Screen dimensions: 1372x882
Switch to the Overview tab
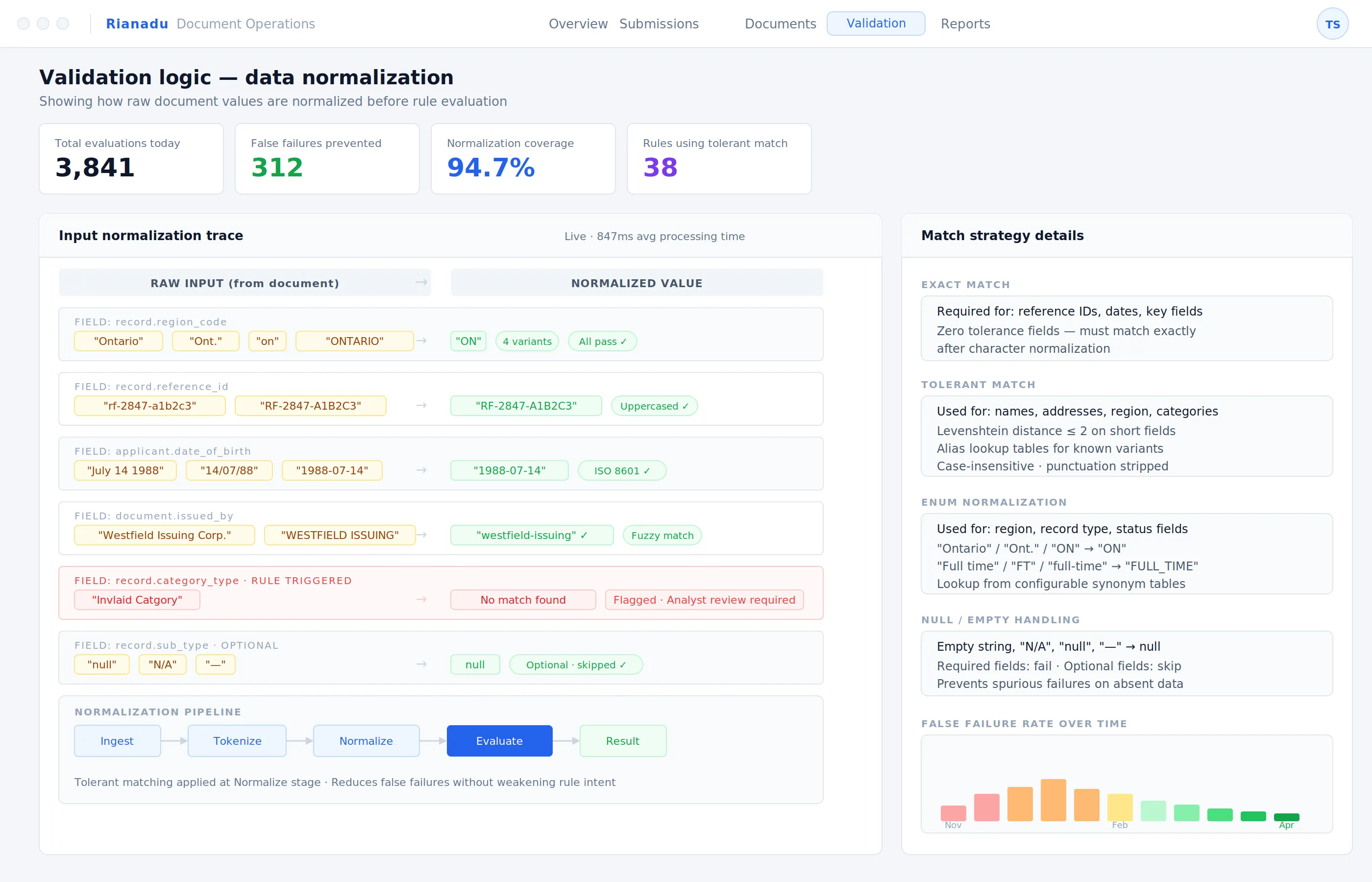578,24
